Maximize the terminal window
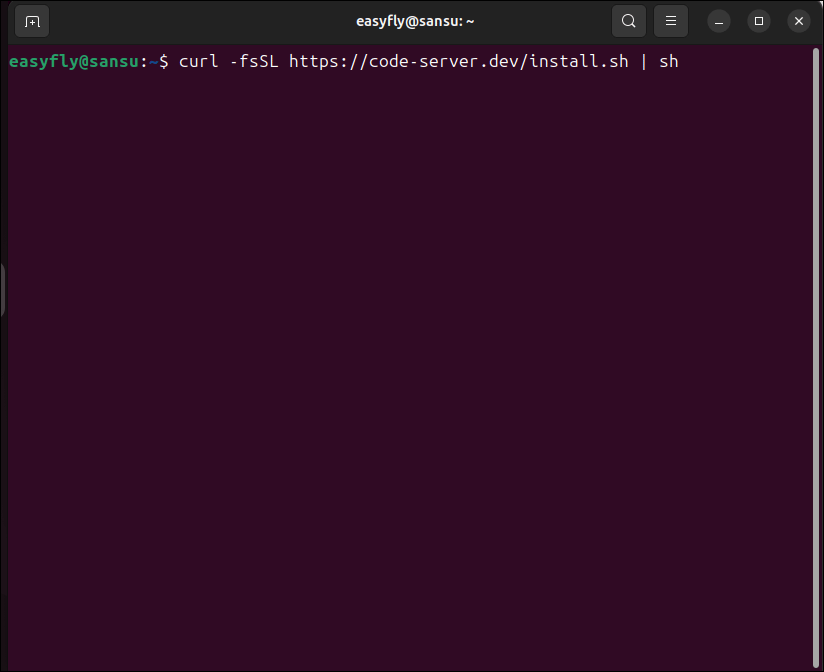 click(758, 22)
